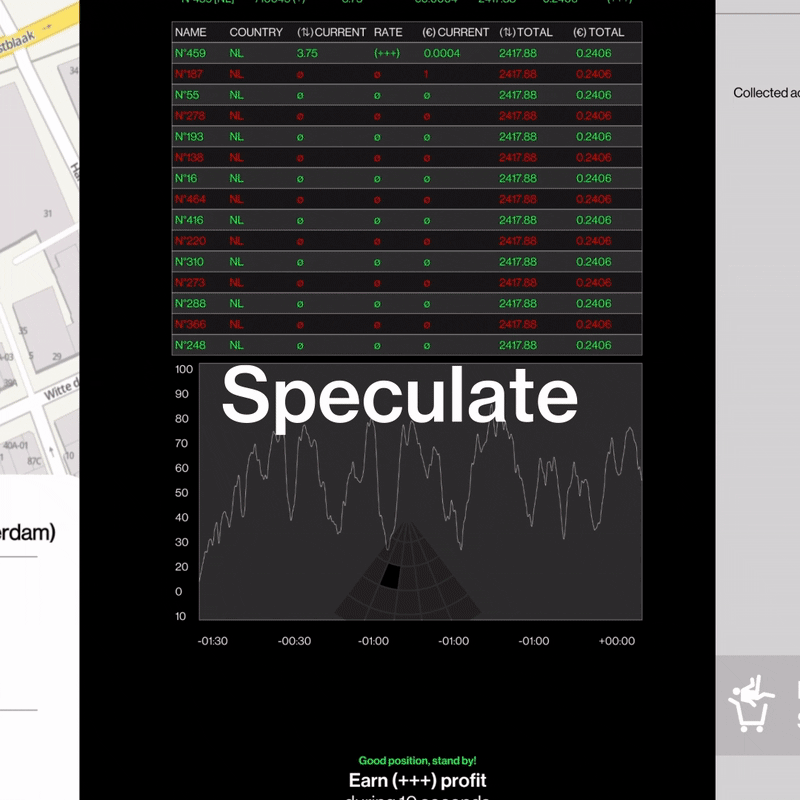Select row N°16
This screenshot has height=800, width=800.
point(407,179)
